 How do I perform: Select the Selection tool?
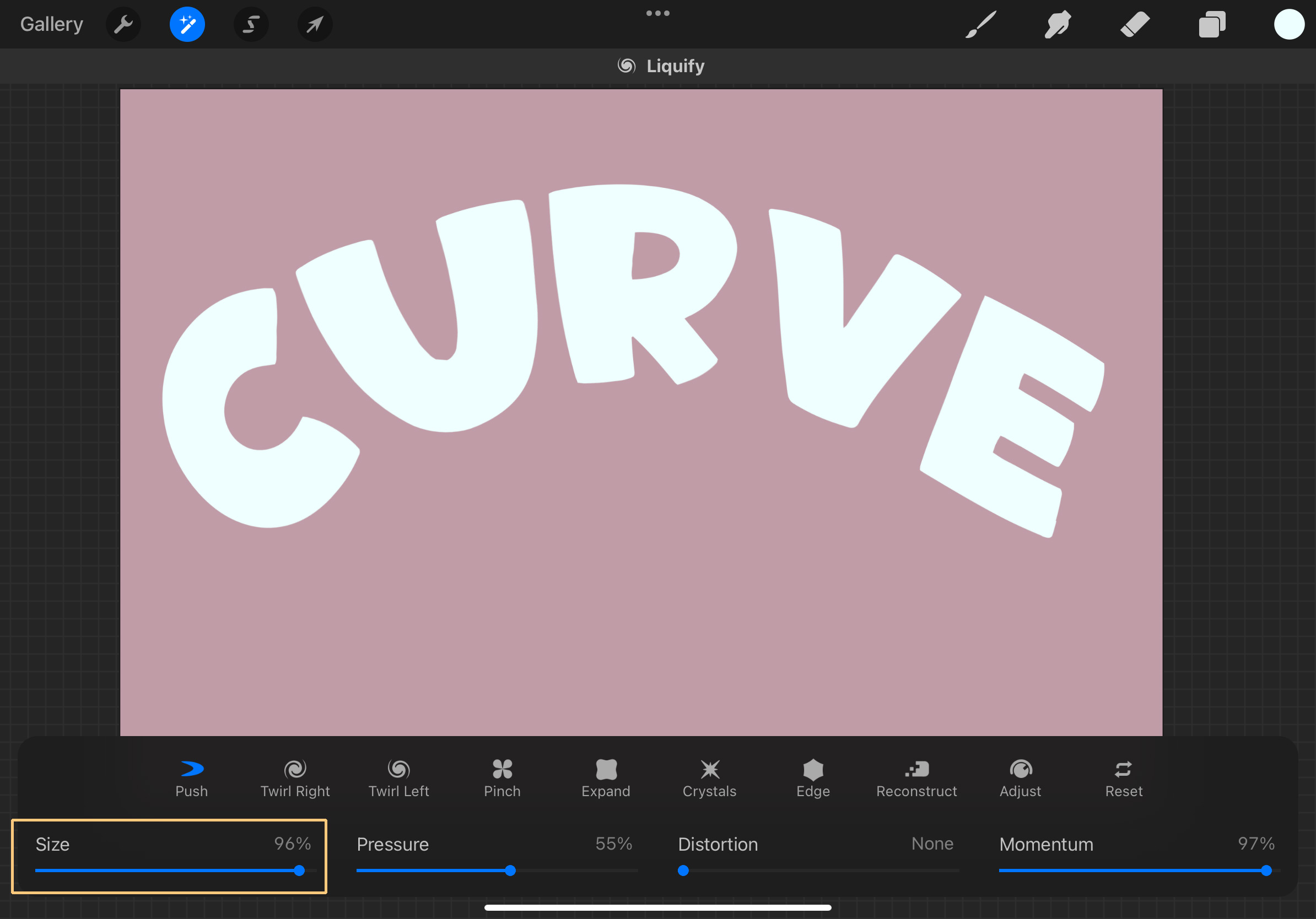tap(251, 24)
